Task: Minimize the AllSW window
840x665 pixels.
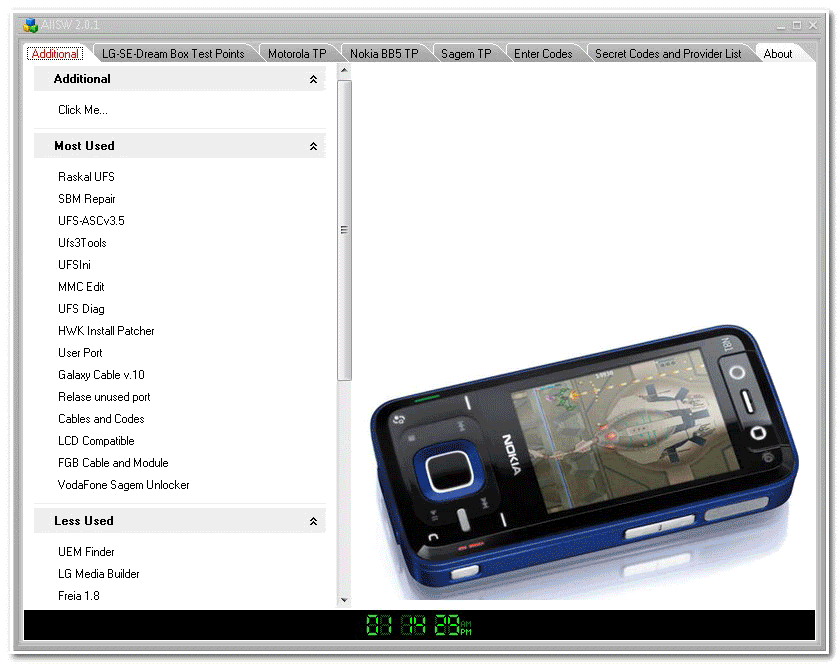Action: (x=781, y=26)
